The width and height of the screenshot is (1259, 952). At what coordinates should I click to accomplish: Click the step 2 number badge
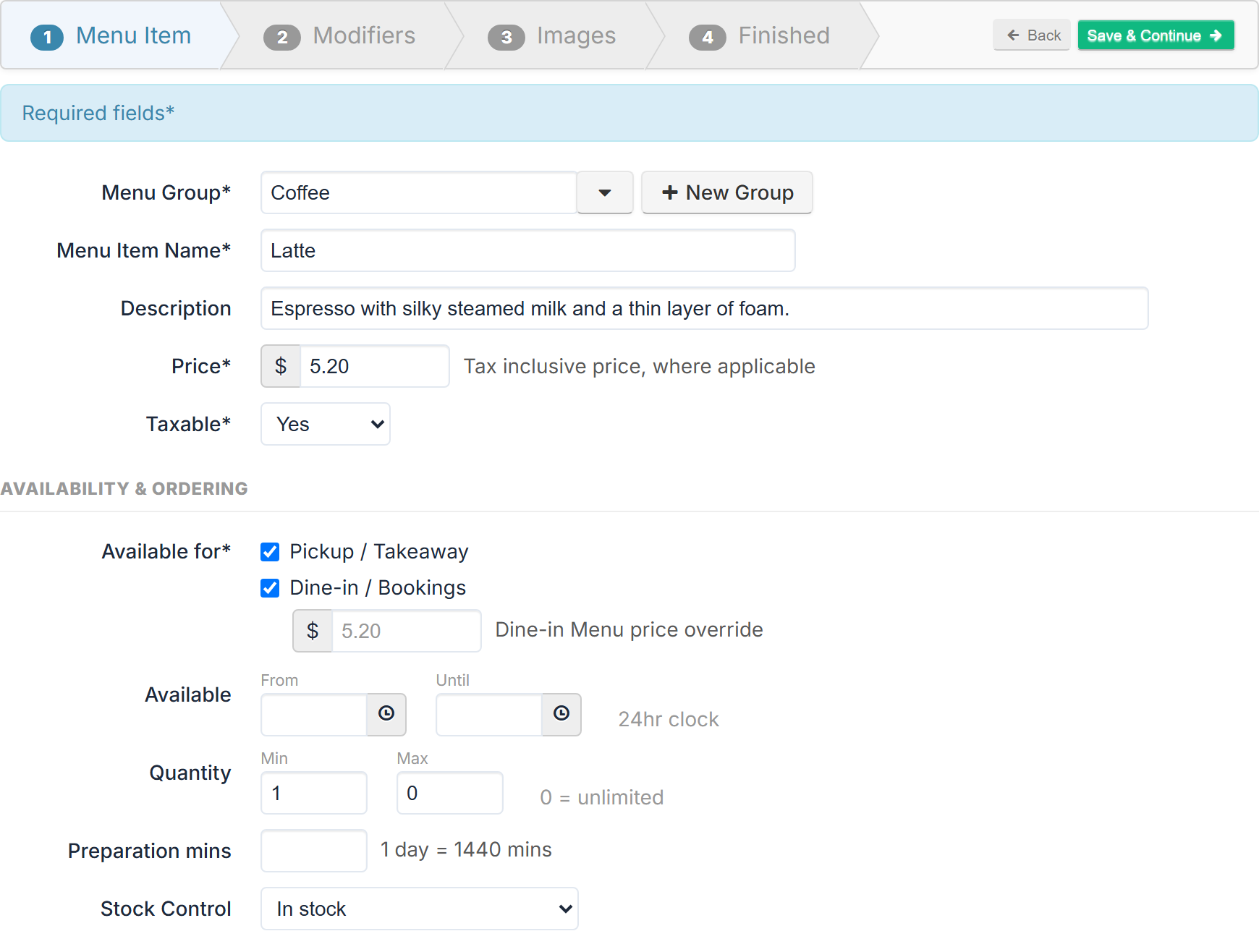(282, 37)
